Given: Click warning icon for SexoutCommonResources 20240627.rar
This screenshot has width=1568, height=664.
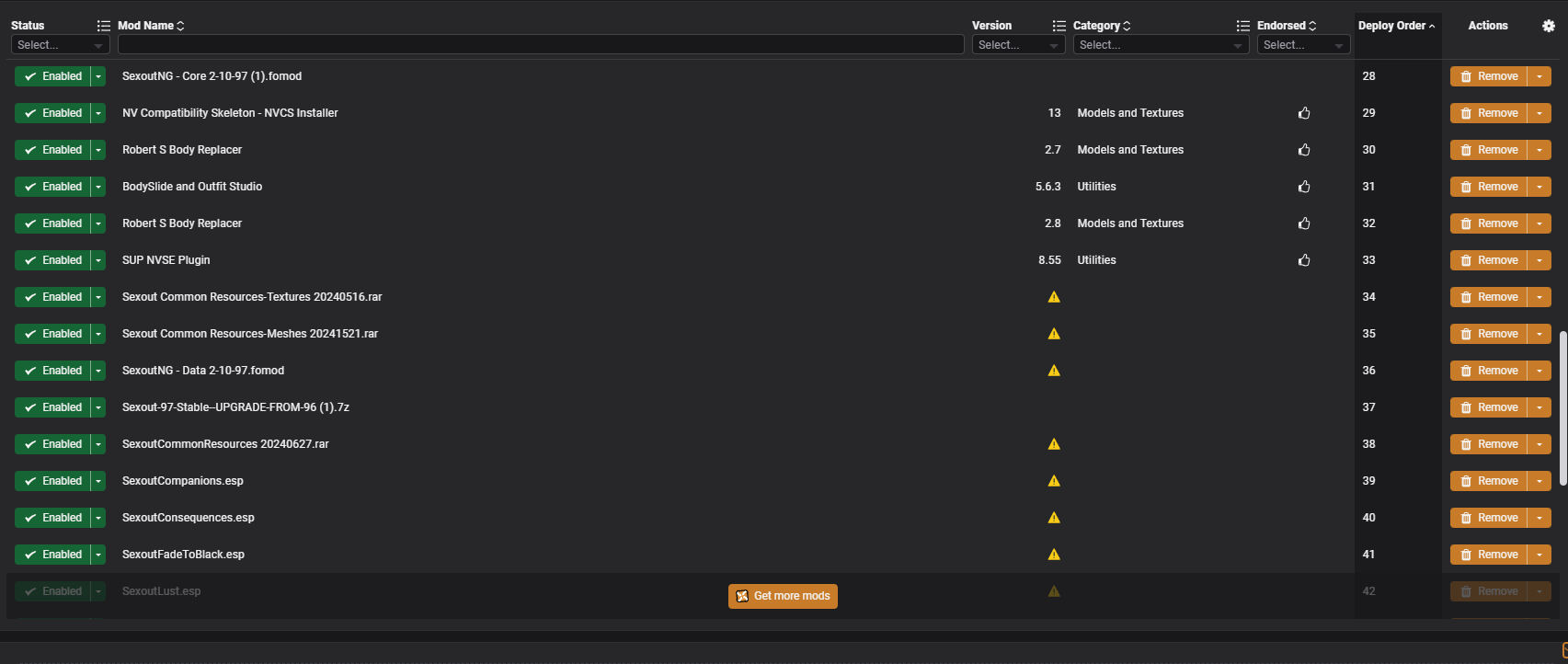Looking at the screenshot, I should coord(1054,444).
